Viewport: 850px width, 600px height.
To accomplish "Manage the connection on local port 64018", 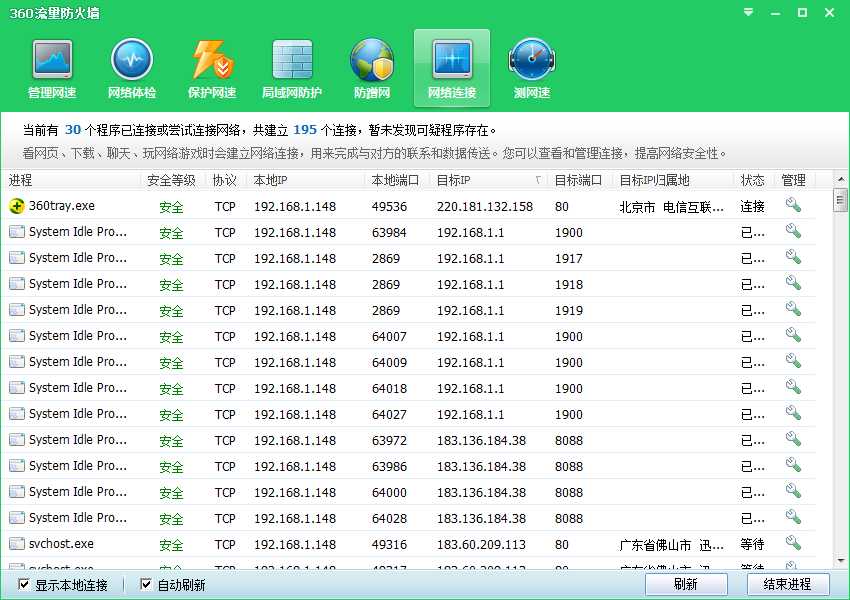I will [793, 387].
